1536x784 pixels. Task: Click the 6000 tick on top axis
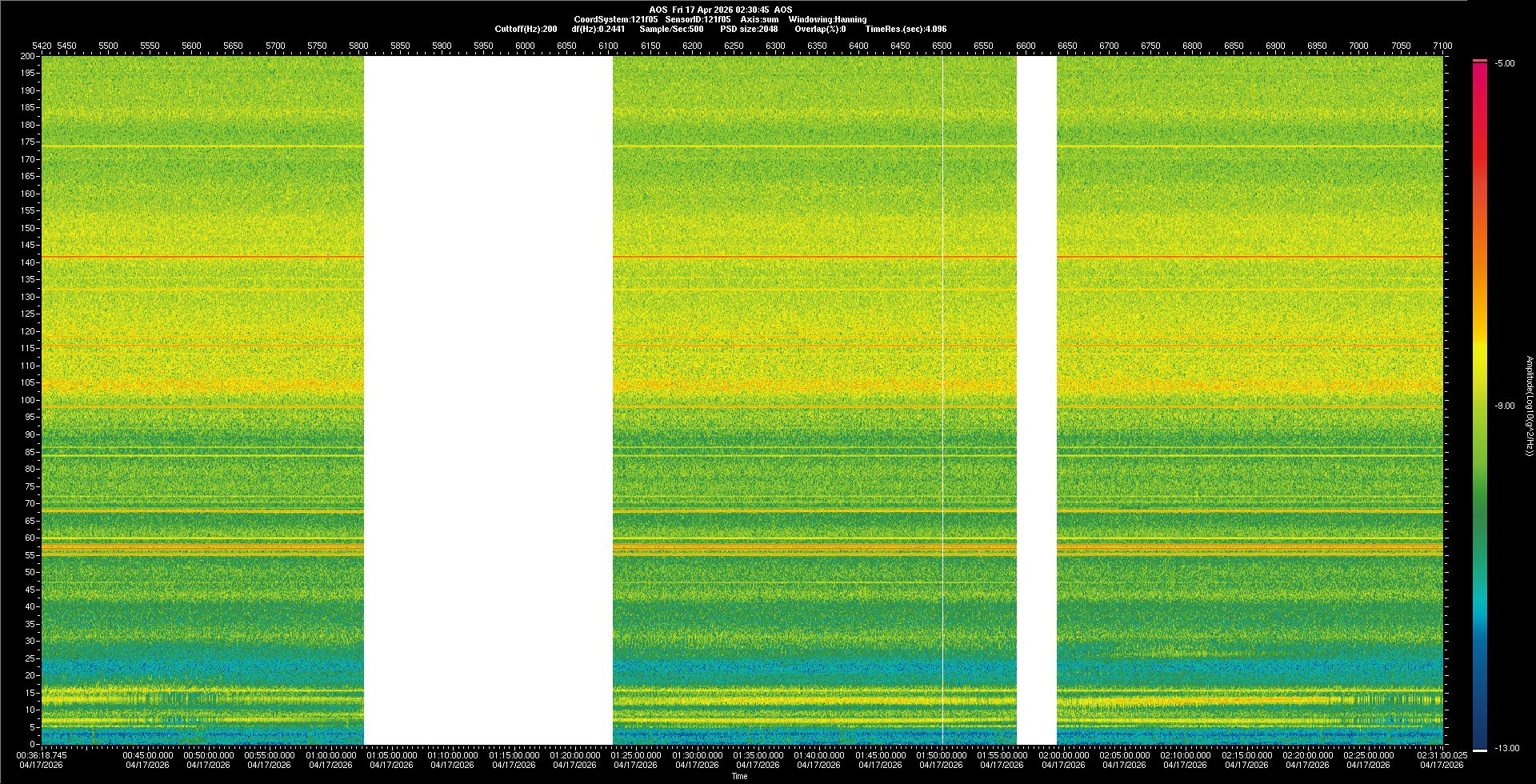[x=525, y=46]
